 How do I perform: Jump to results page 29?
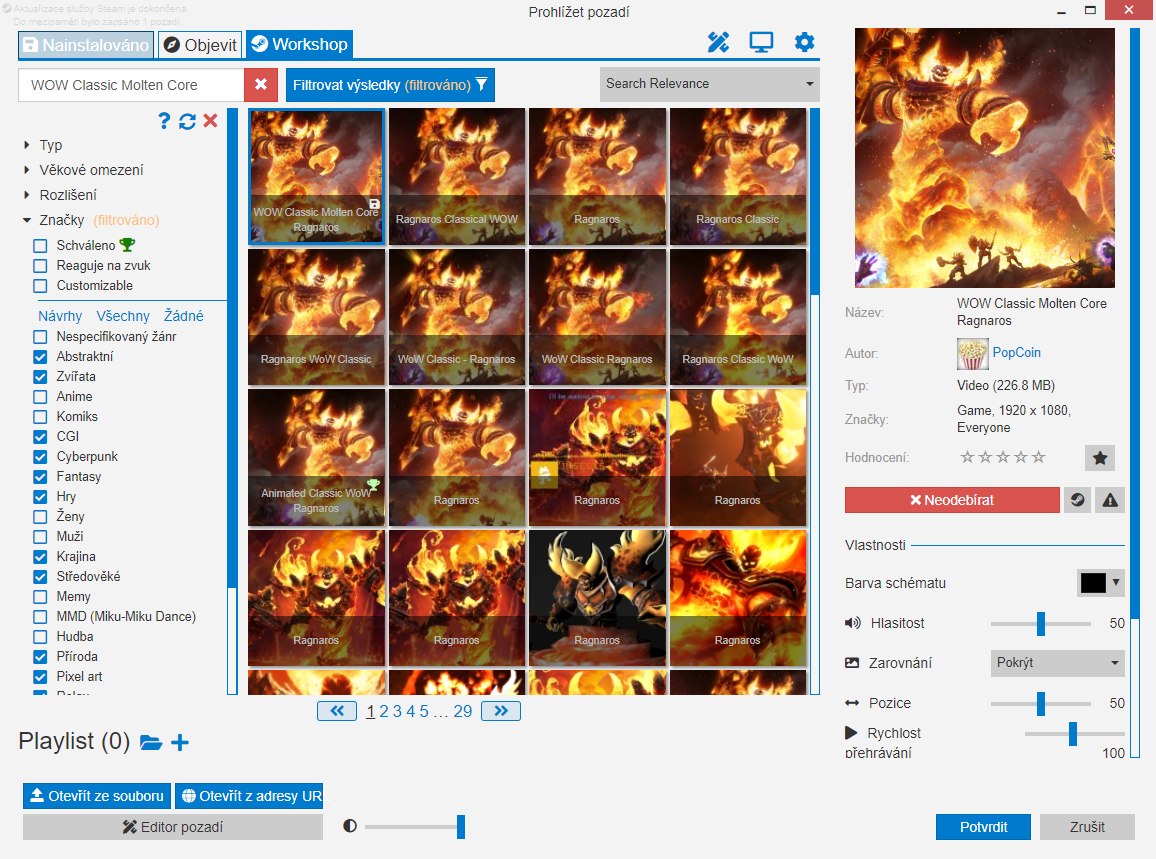pyautogui.click(x=463, y=712)
